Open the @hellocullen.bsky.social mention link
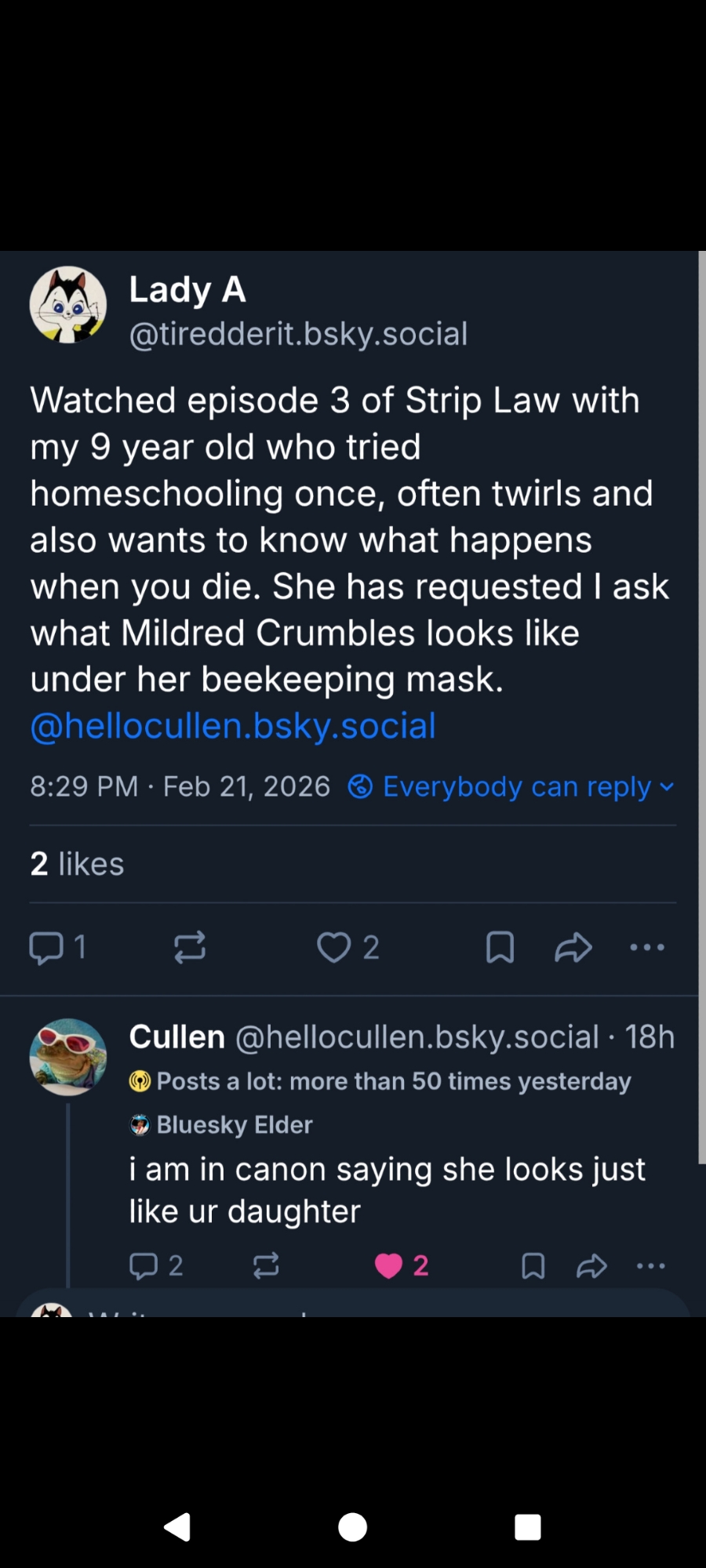The image size is (706, 1568). 233,726
